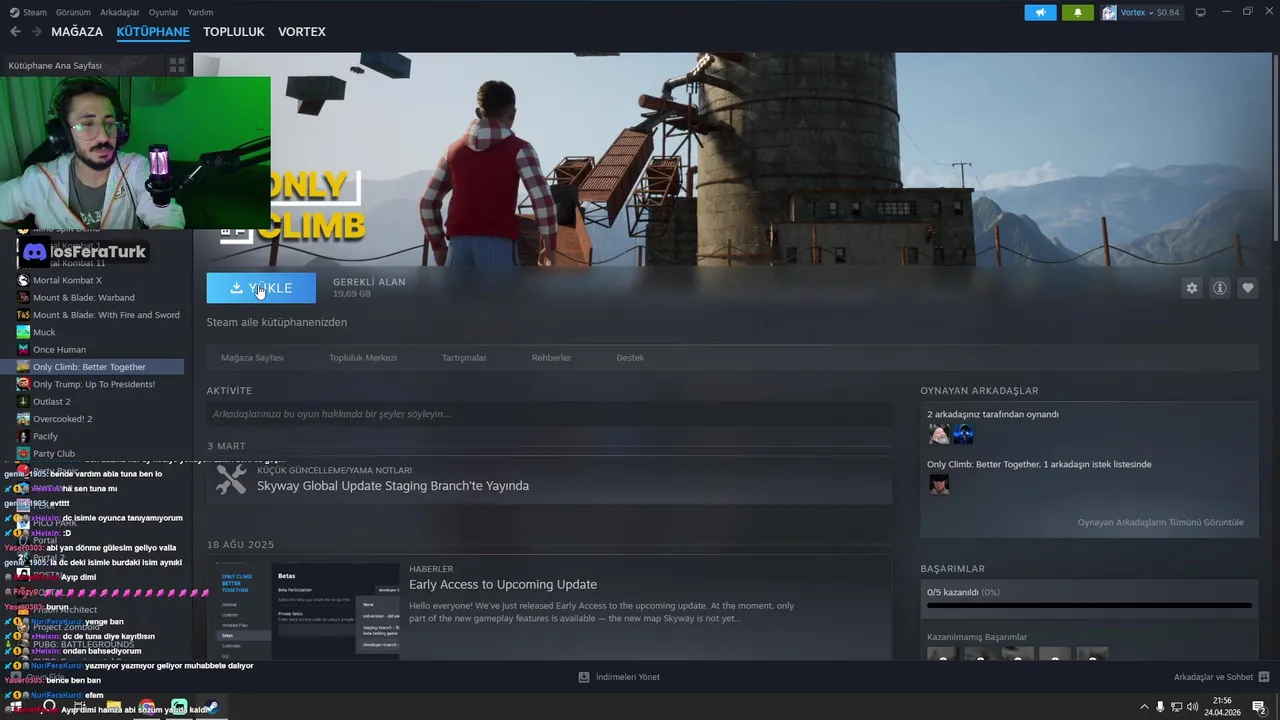This screenshot has height=720, width=1280.
Task: Go forward with the right arrow
Action: tap(36, 32)
